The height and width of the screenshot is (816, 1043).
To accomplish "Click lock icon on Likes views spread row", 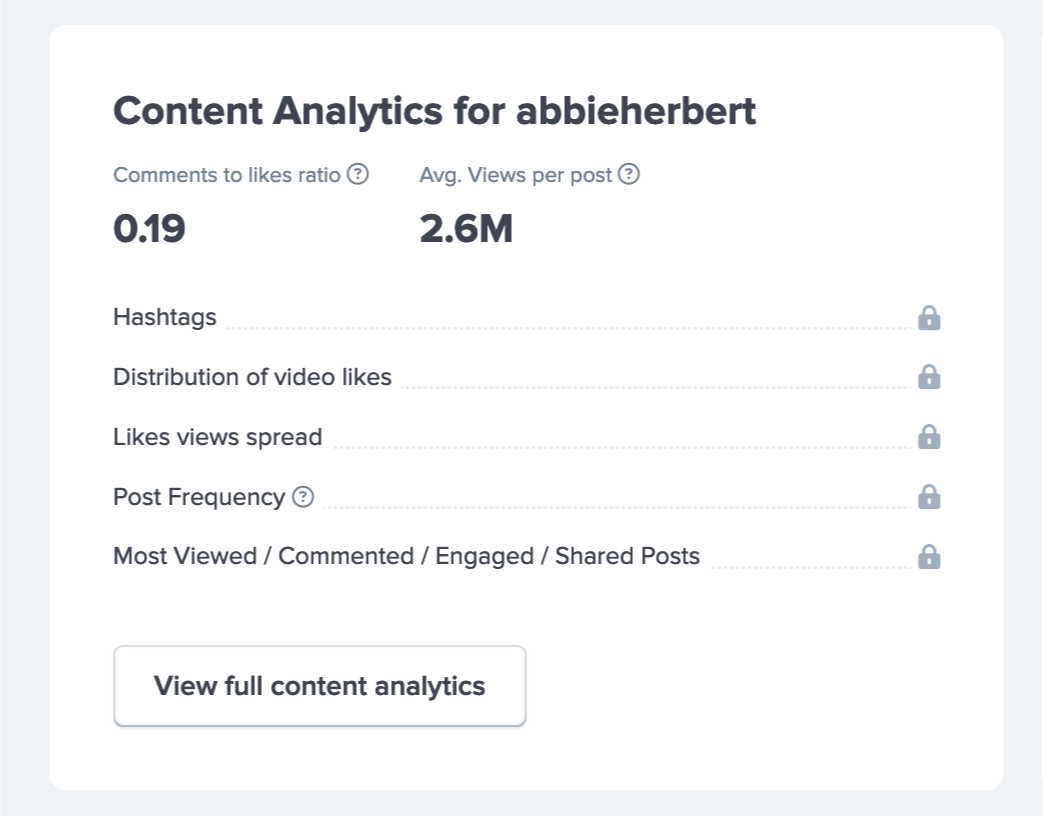I will click(x=929, y=437).
